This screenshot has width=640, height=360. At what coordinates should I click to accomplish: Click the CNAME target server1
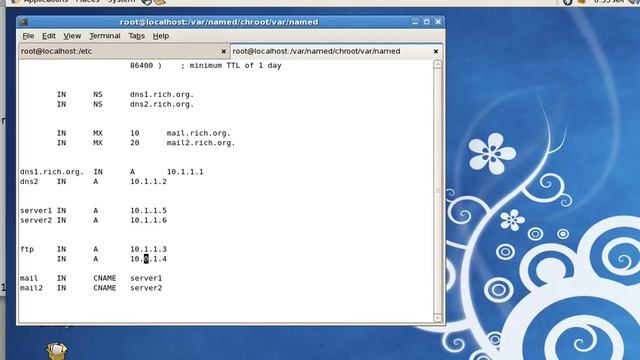point(146,278)
